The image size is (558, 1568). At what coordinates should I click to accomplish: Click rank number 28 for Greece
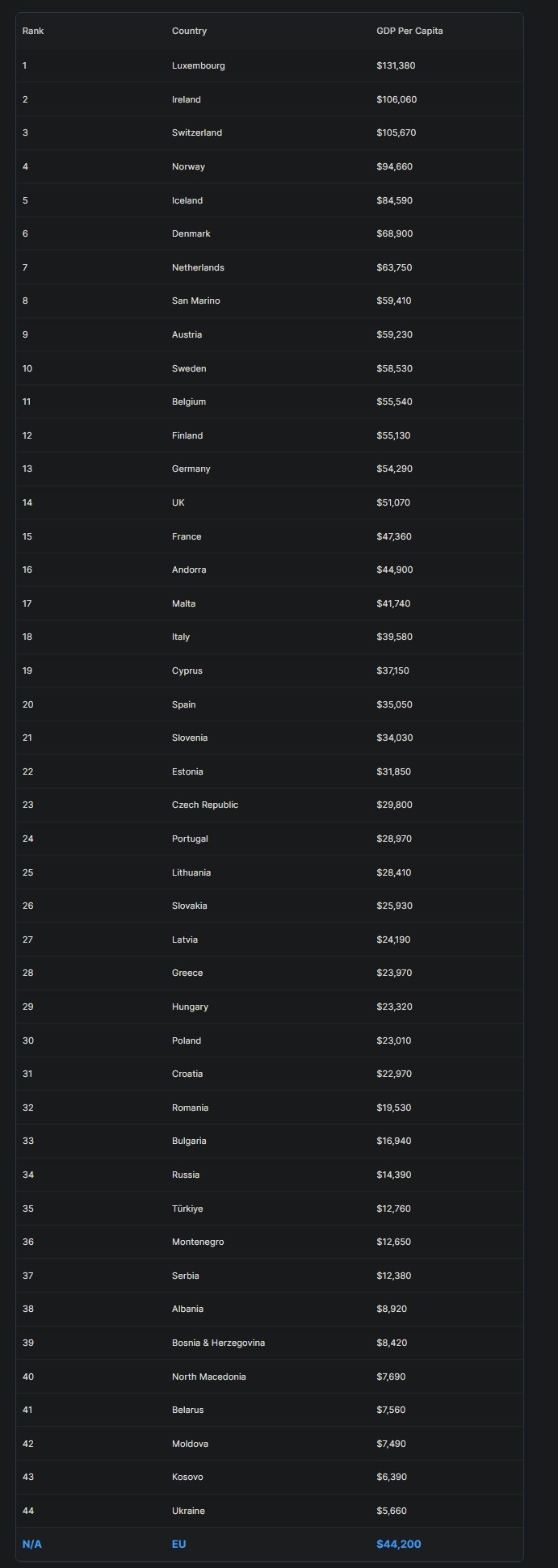(28, 973)
